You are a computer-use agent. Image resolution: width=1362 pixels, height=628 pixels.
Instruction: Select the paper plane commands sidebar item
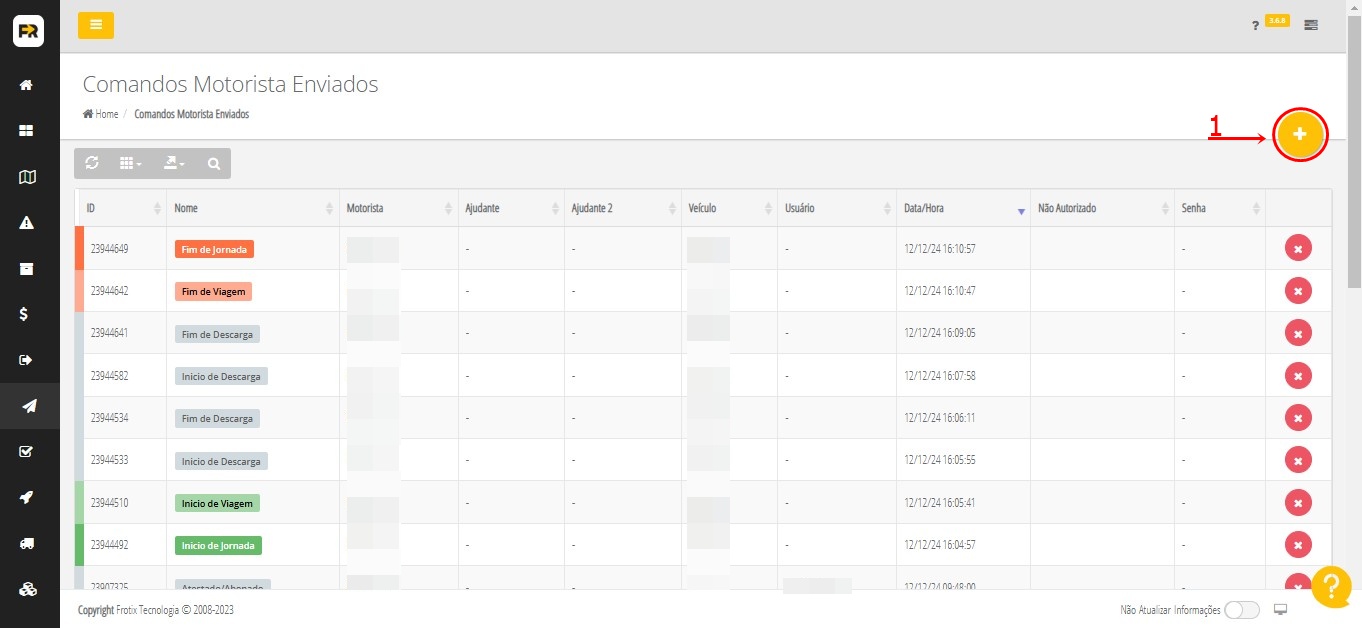click(28, 405)
